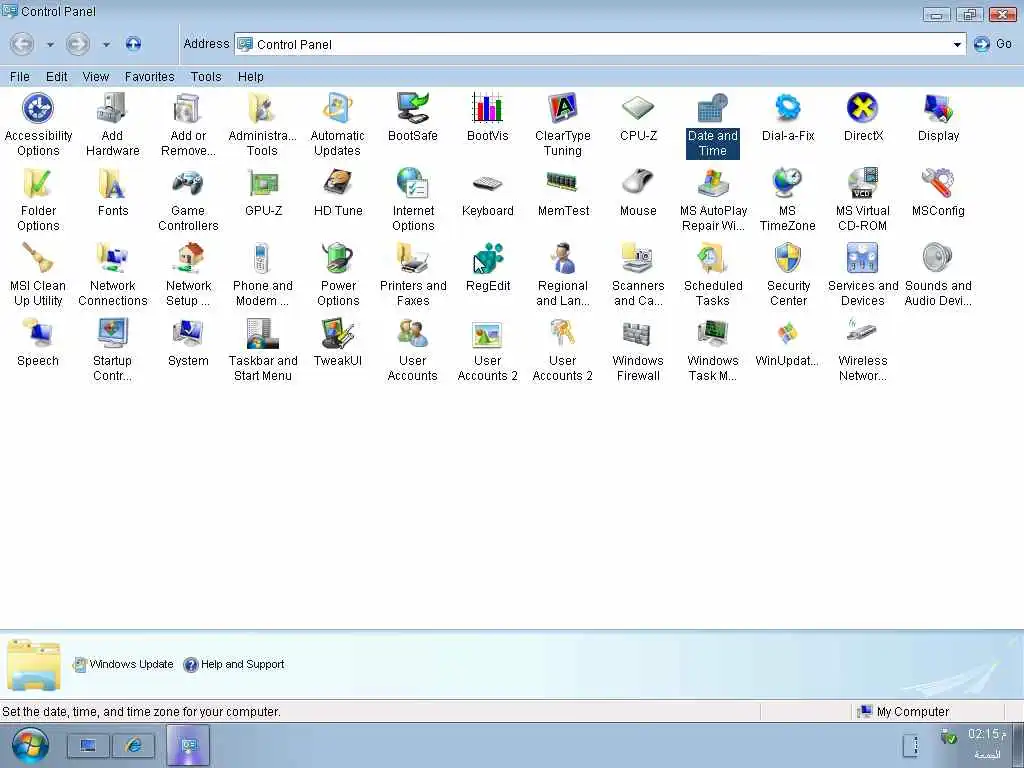
Task: Select the Keyboard icon
Action: click(x=487, y=184)
